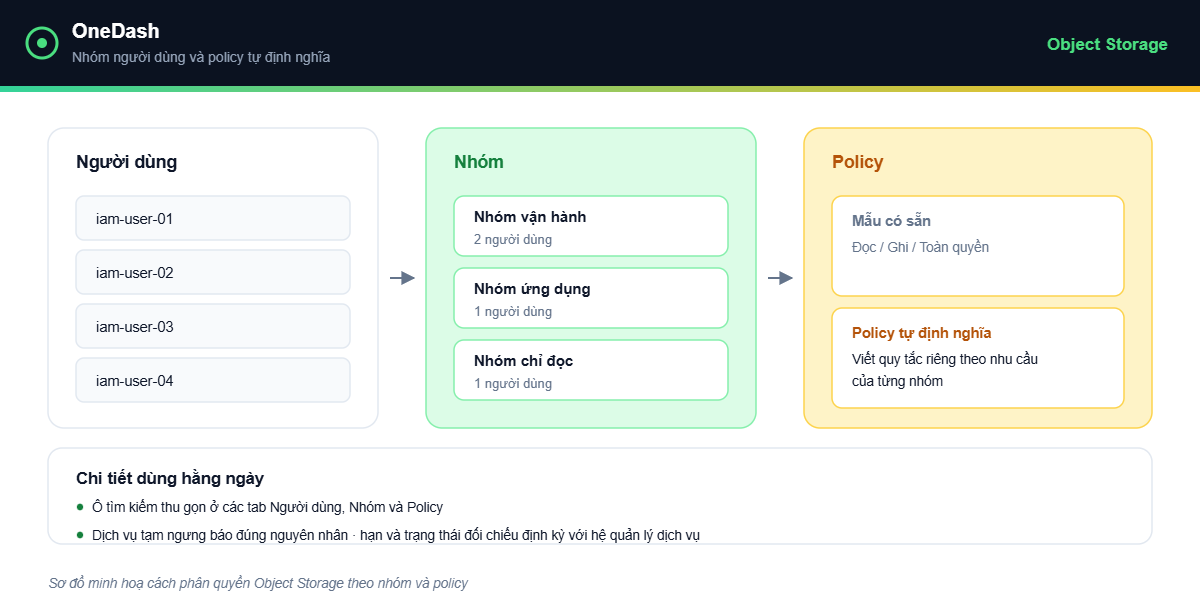Click '1 người dùng' under Nhóm chỉ đọc
This screenshot has height=610, width=1200.
tap(513, 384)
